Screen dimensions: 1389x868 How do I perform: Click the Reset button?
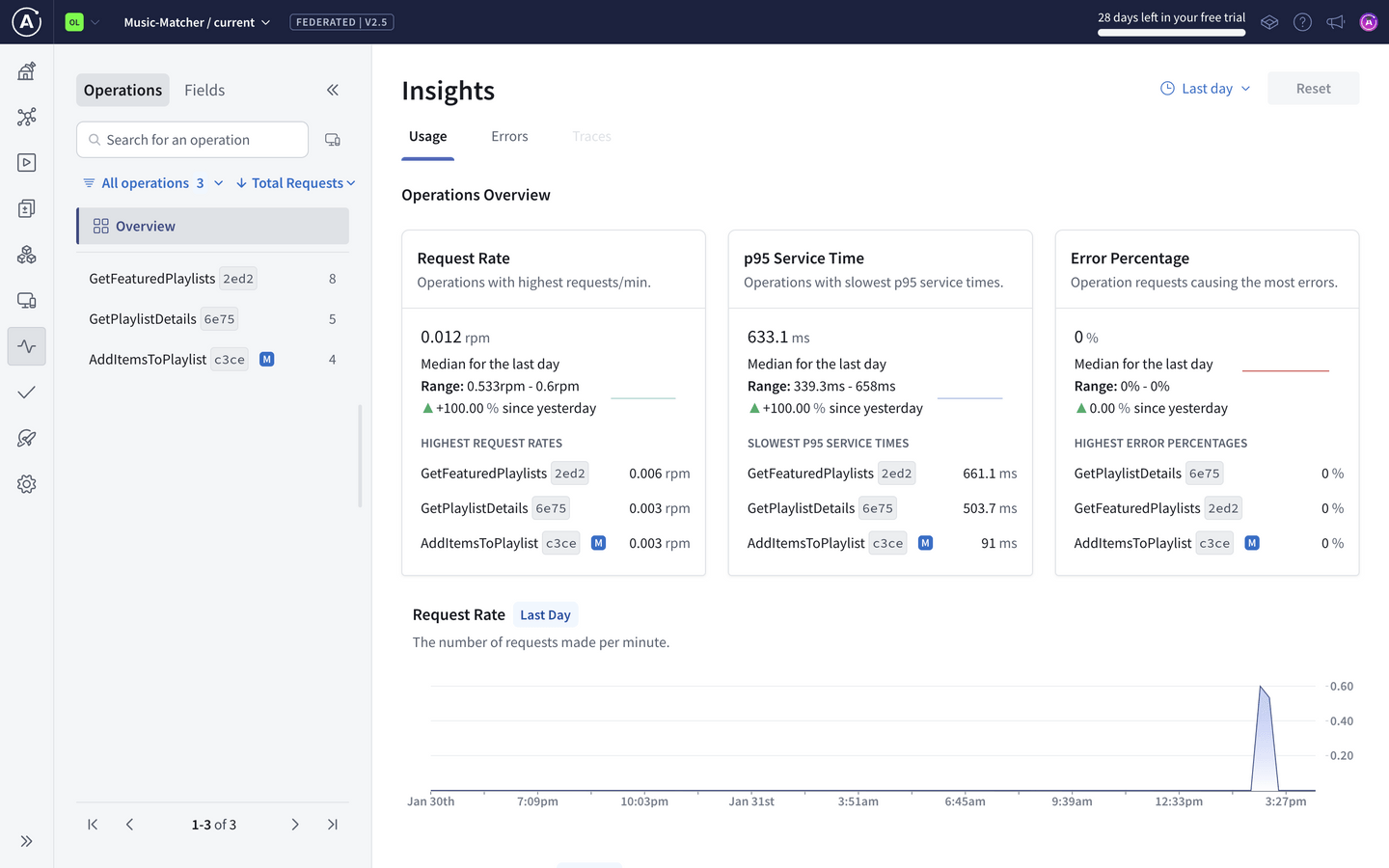pyautogui.click(x=1313, y=87)
